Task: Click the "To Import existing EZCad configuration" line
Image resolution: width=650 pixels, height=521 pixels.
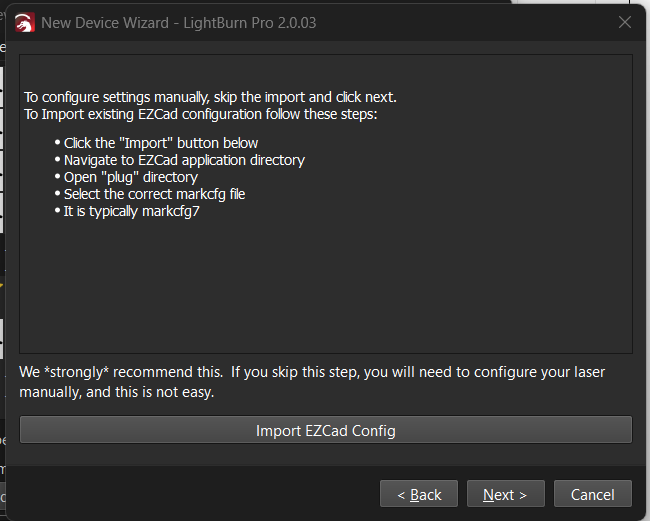Action: (198, 114)
